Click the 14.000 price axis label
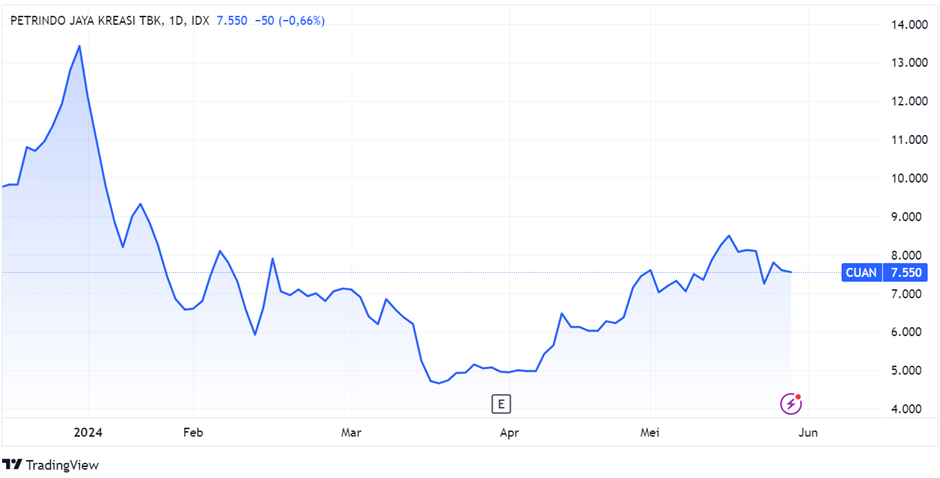 click(910, 25)
